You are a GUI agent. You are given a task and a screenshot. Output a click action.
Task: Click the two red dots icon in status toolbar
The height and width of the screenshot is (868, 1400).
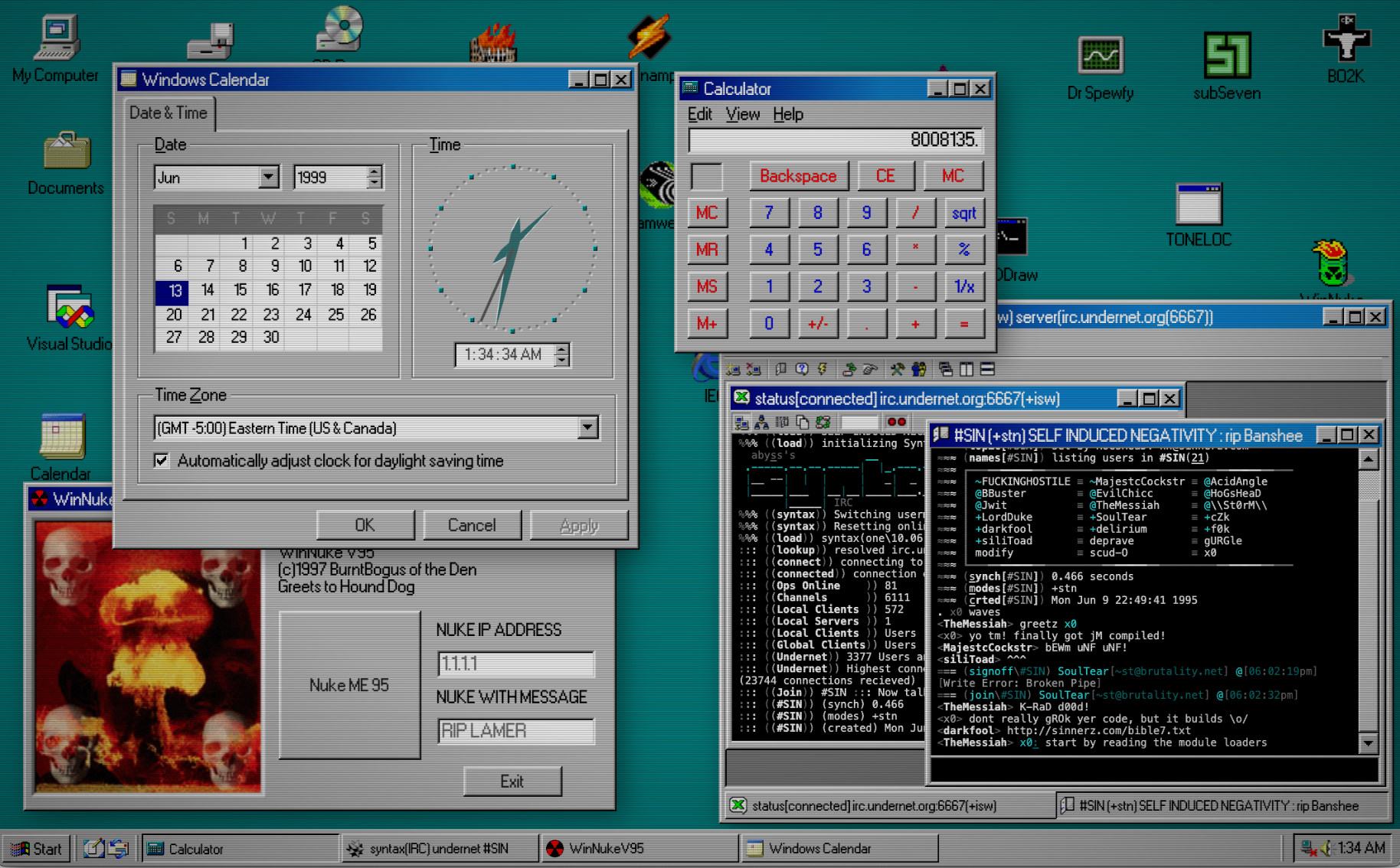coord(896,422)
